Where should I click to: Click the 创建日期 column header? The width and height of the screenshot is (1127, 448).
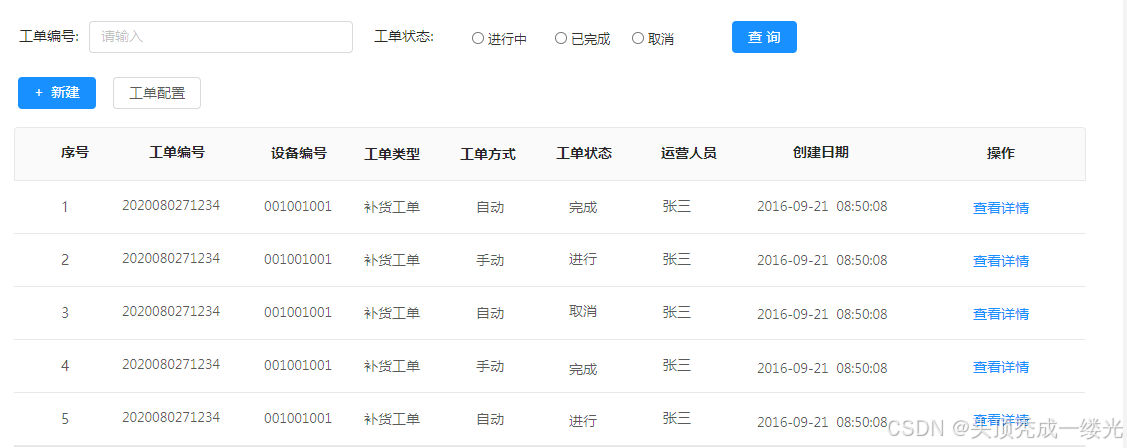click(821, 152)
